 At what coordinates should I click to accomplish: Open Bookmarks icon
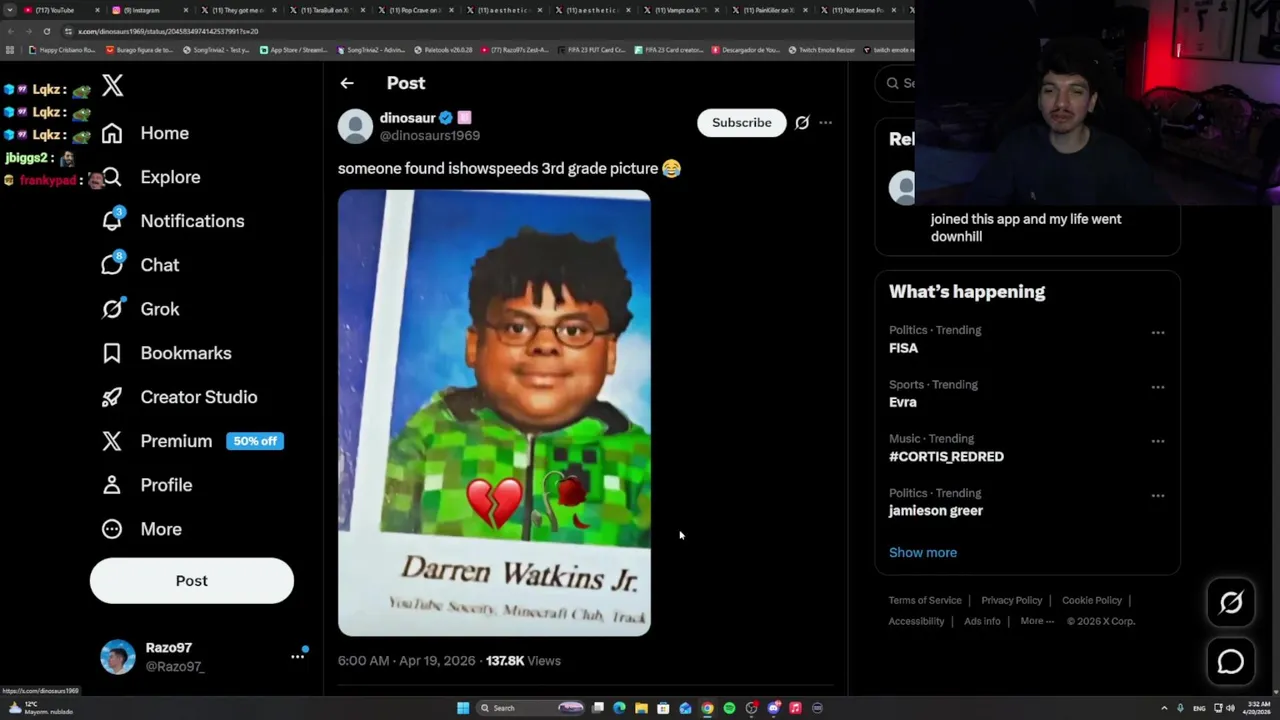112,353
